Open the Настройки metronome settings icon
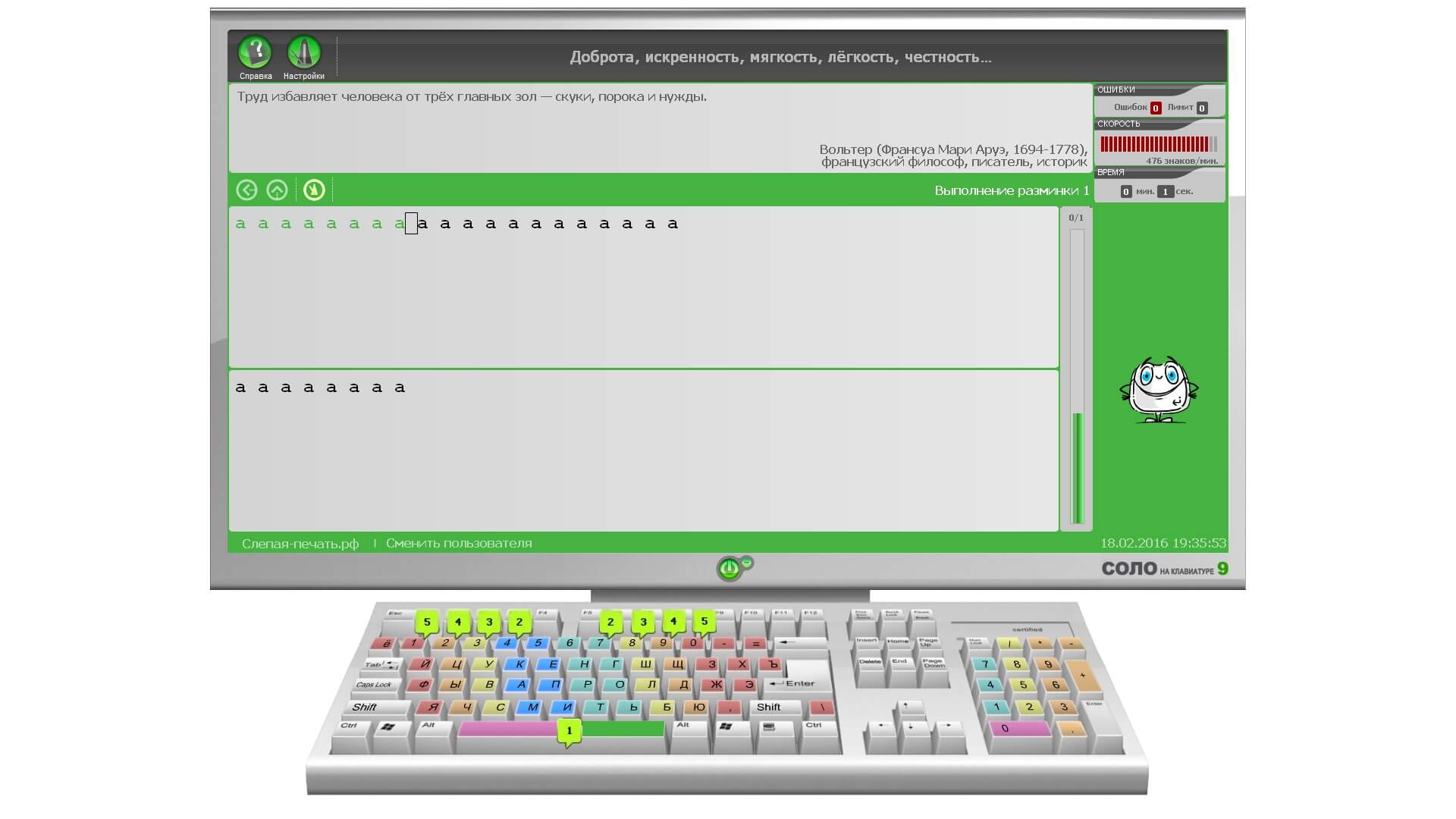The height and width of the screenshot is (819, 1456). click(304, 53)
